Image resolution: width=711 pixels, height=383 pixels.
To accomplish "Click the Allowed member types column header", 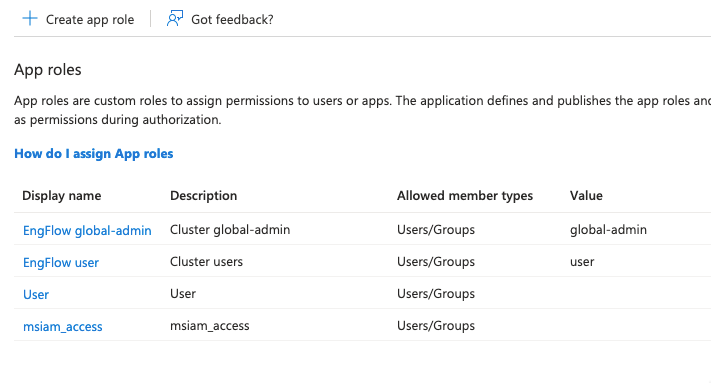I will tap(465, 195).
